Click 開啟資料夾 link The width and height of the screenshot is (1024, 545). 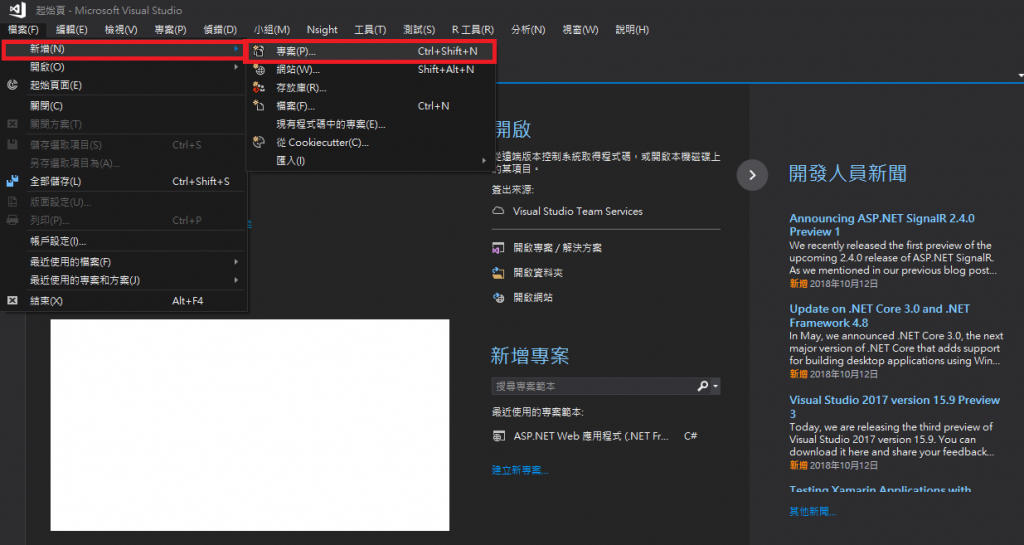coord(538,273)
